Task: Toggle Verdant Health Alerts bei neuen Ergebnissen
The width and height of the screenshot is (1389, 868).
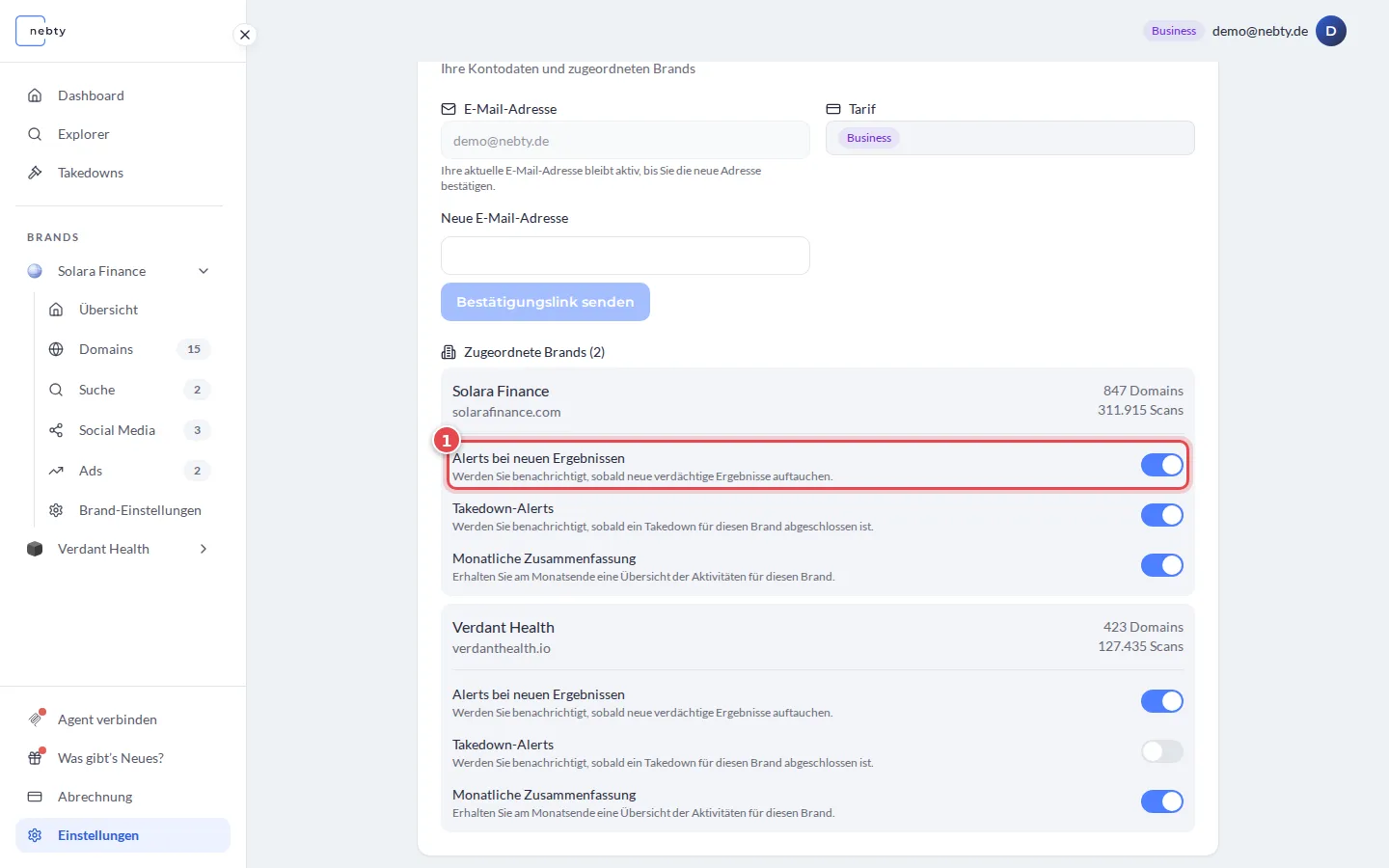Action: pyautogui.click(x=1161, y=701)
